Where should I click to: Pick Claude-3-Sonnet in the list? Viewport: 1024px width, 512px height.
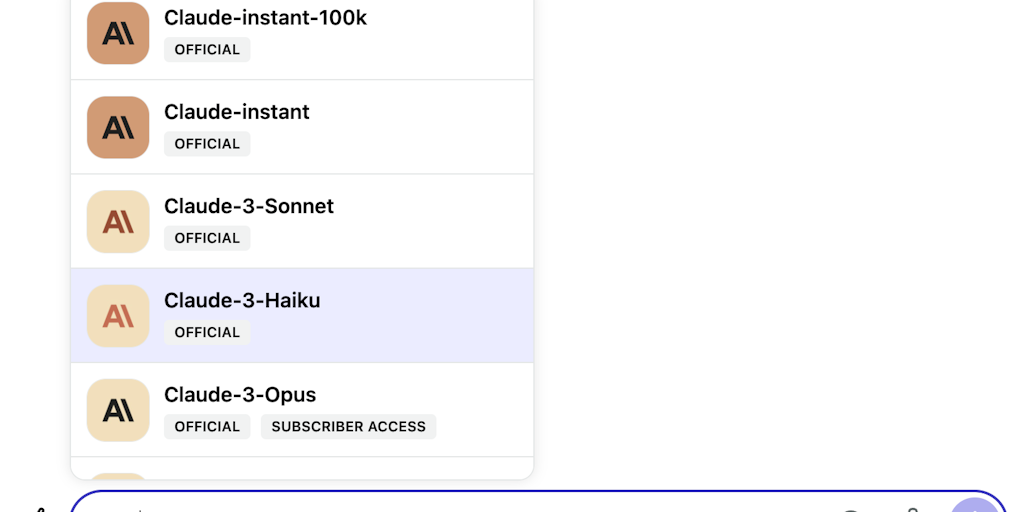(249, 206)
